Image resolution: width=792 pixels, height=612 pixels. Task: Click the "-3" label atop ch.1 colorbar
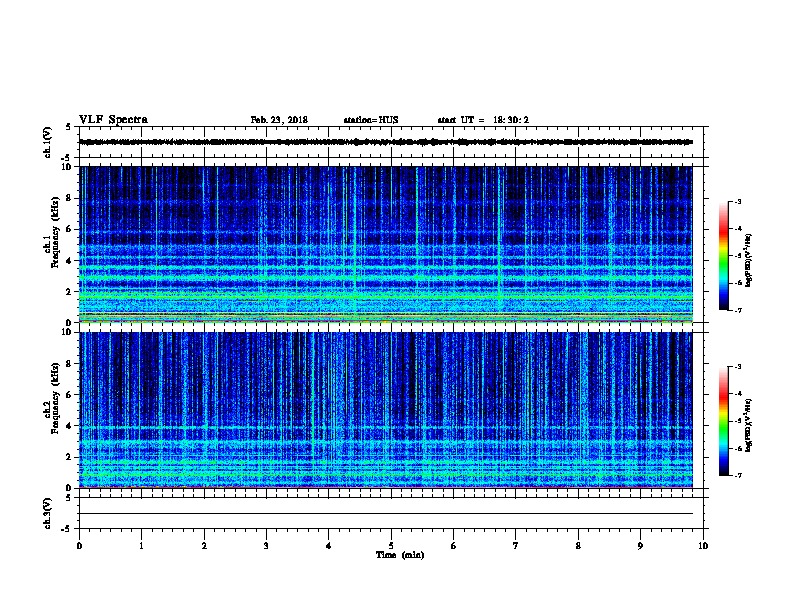point(737,201)
